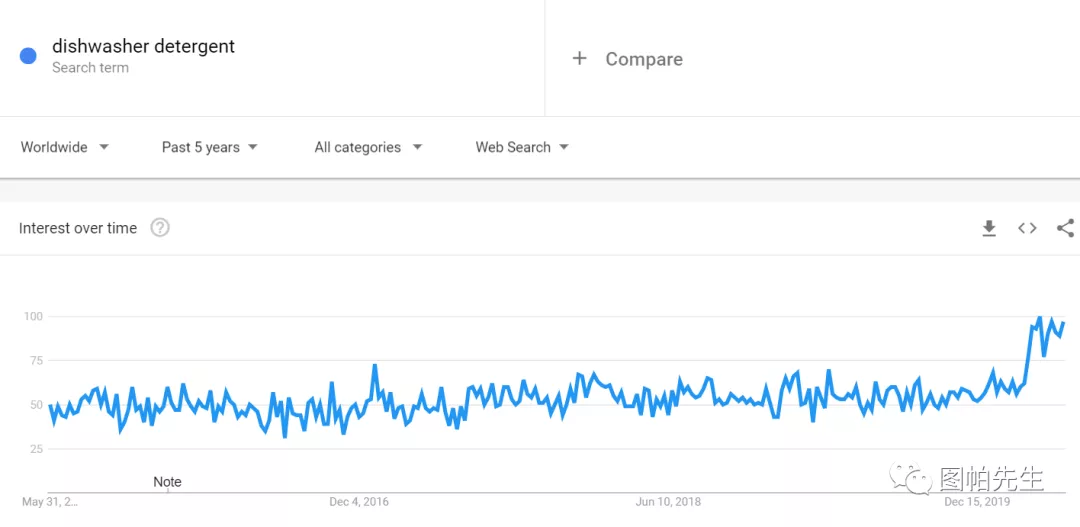Open help for Interest over time
The image size is (1080, 527).
tap(160, 227)
